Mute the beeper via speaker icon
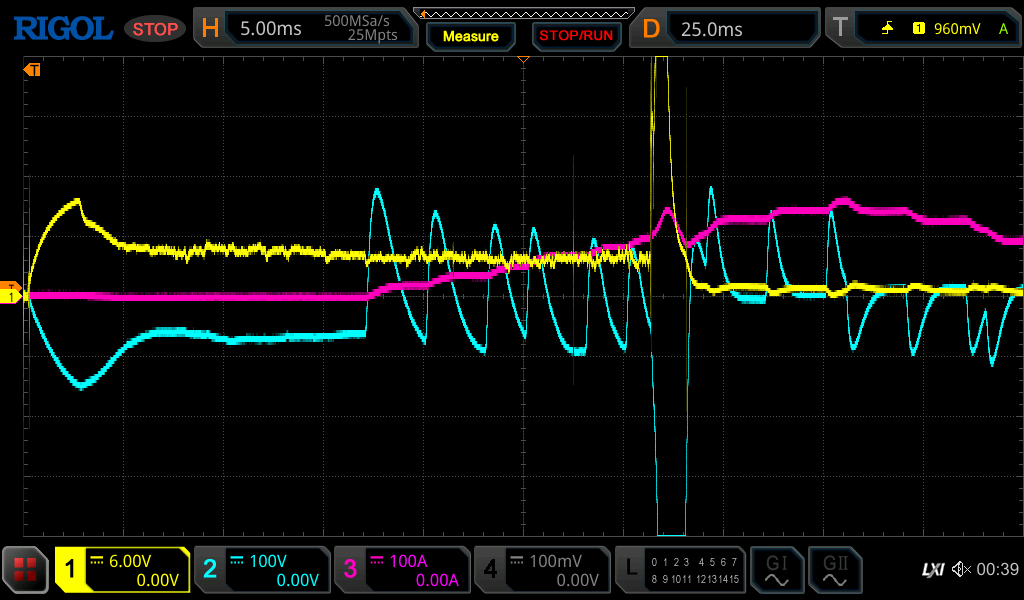The width and height of the screenshot is (1024, 600). pyautogui.click(x=962, y=570)
